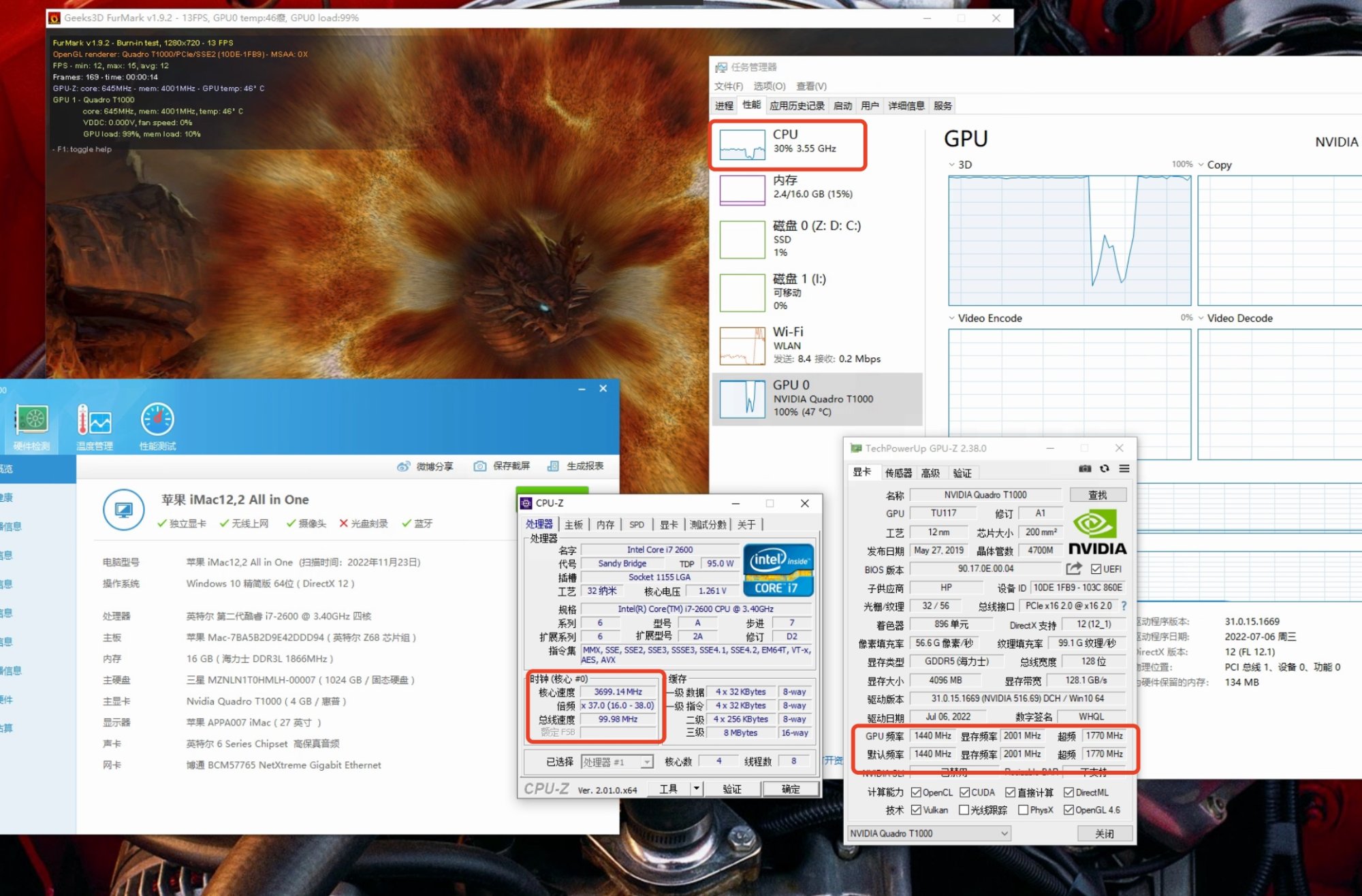Toggle PhysX checkbox in GPU-Z
The image size is (1362, 896).
[1023, 810]
